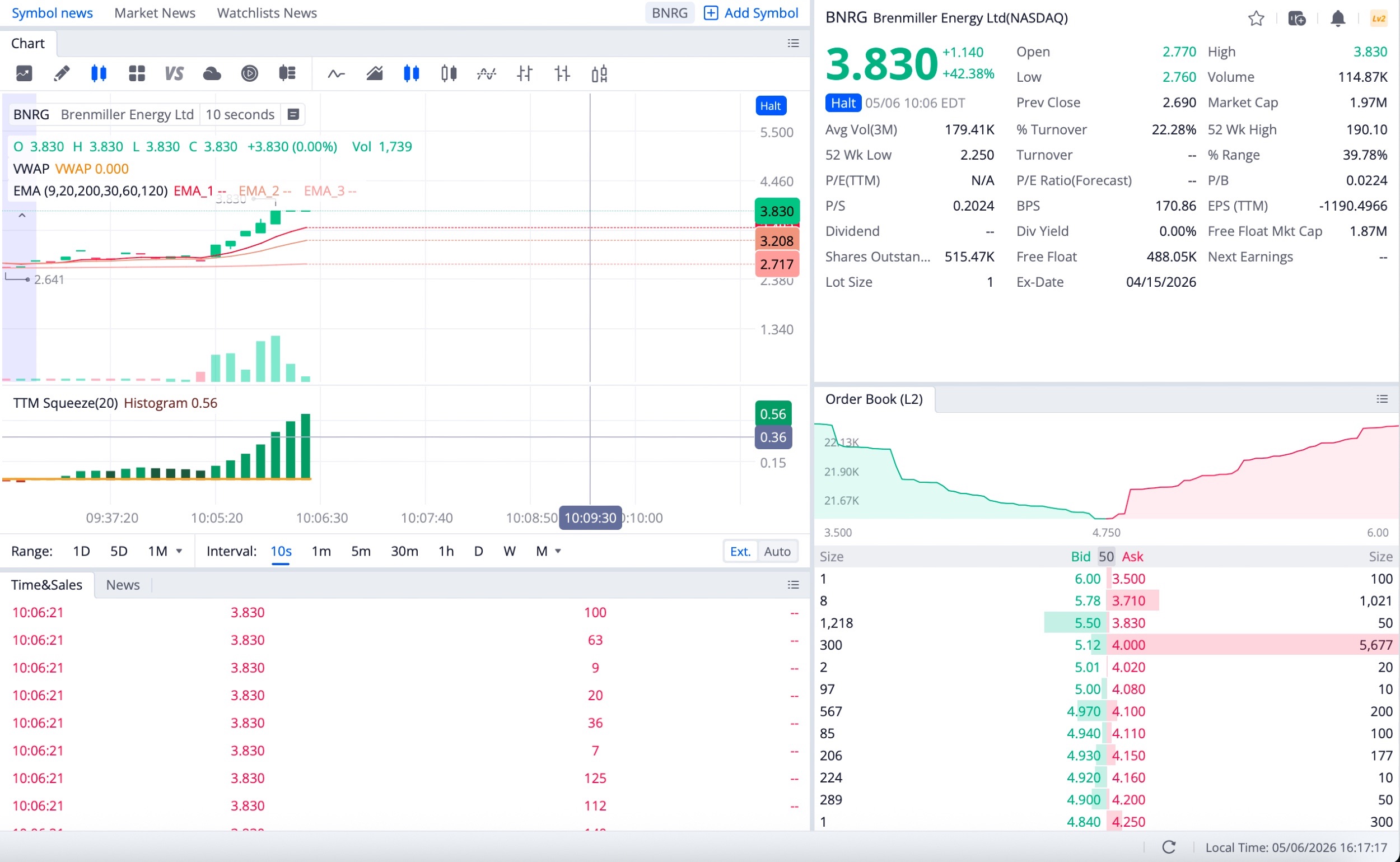This screenshot has height=862, width=1400.
Task: Click the Time&Sales row with volume 125
Action: (405, 778)
